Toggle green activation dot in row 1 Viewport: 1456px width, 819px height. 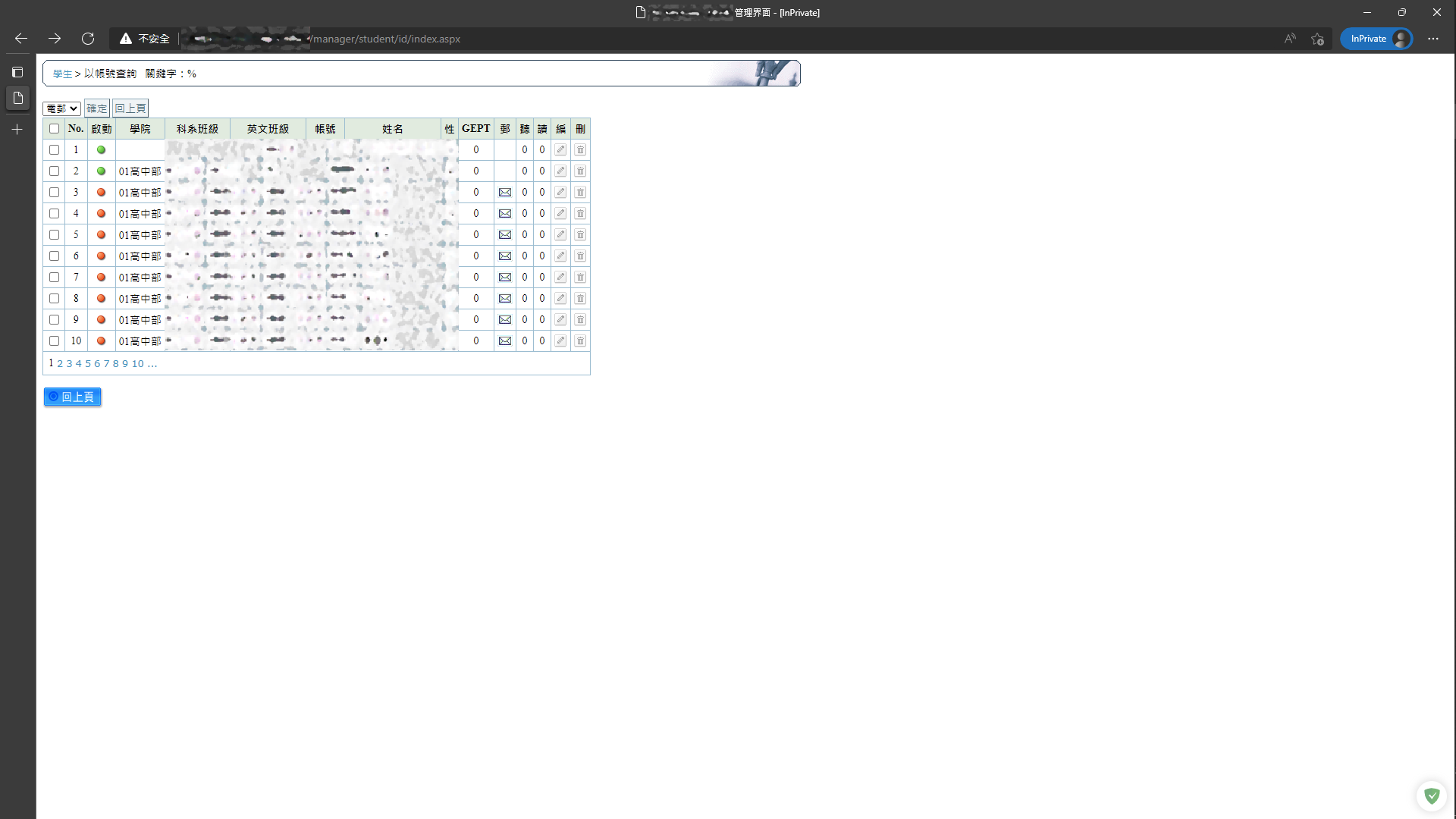101,150
